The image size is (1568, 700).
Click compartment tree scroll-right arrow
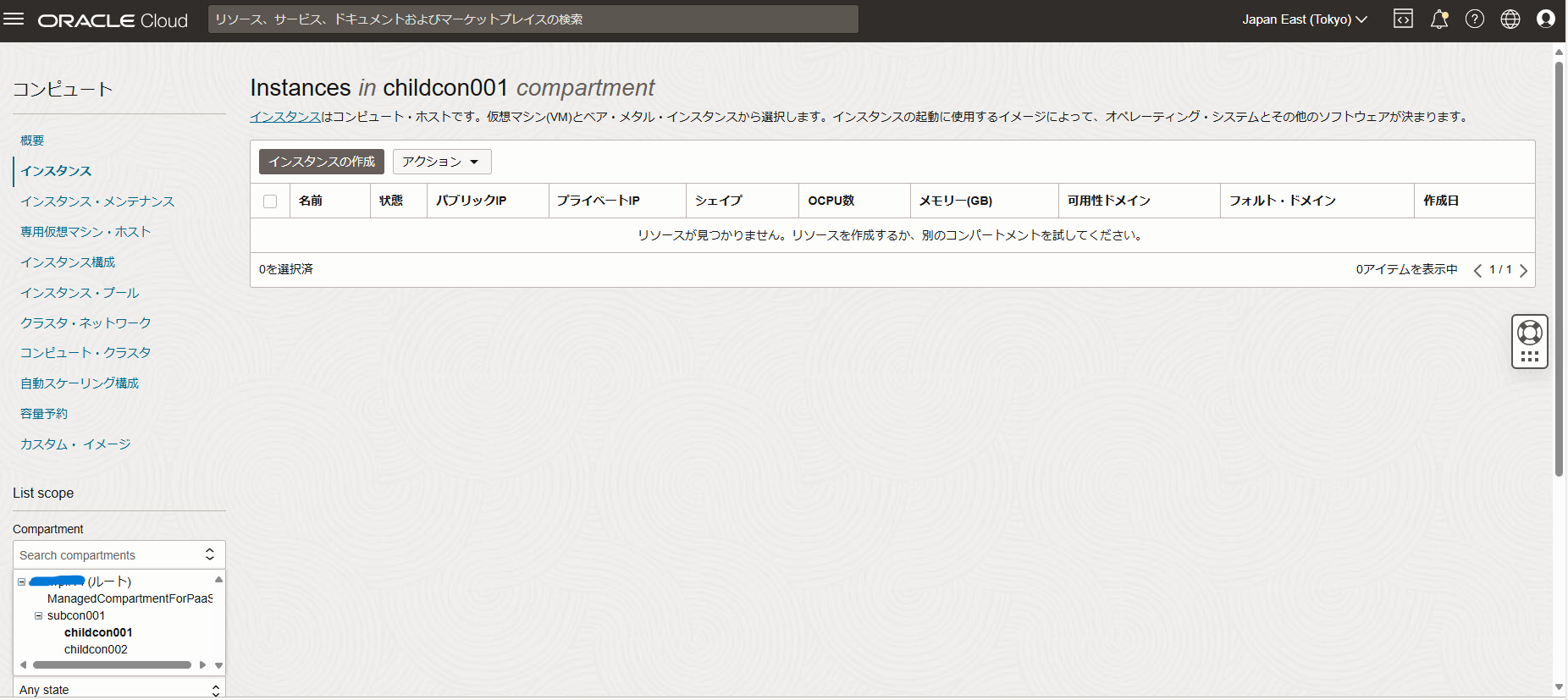coord(202,665)
